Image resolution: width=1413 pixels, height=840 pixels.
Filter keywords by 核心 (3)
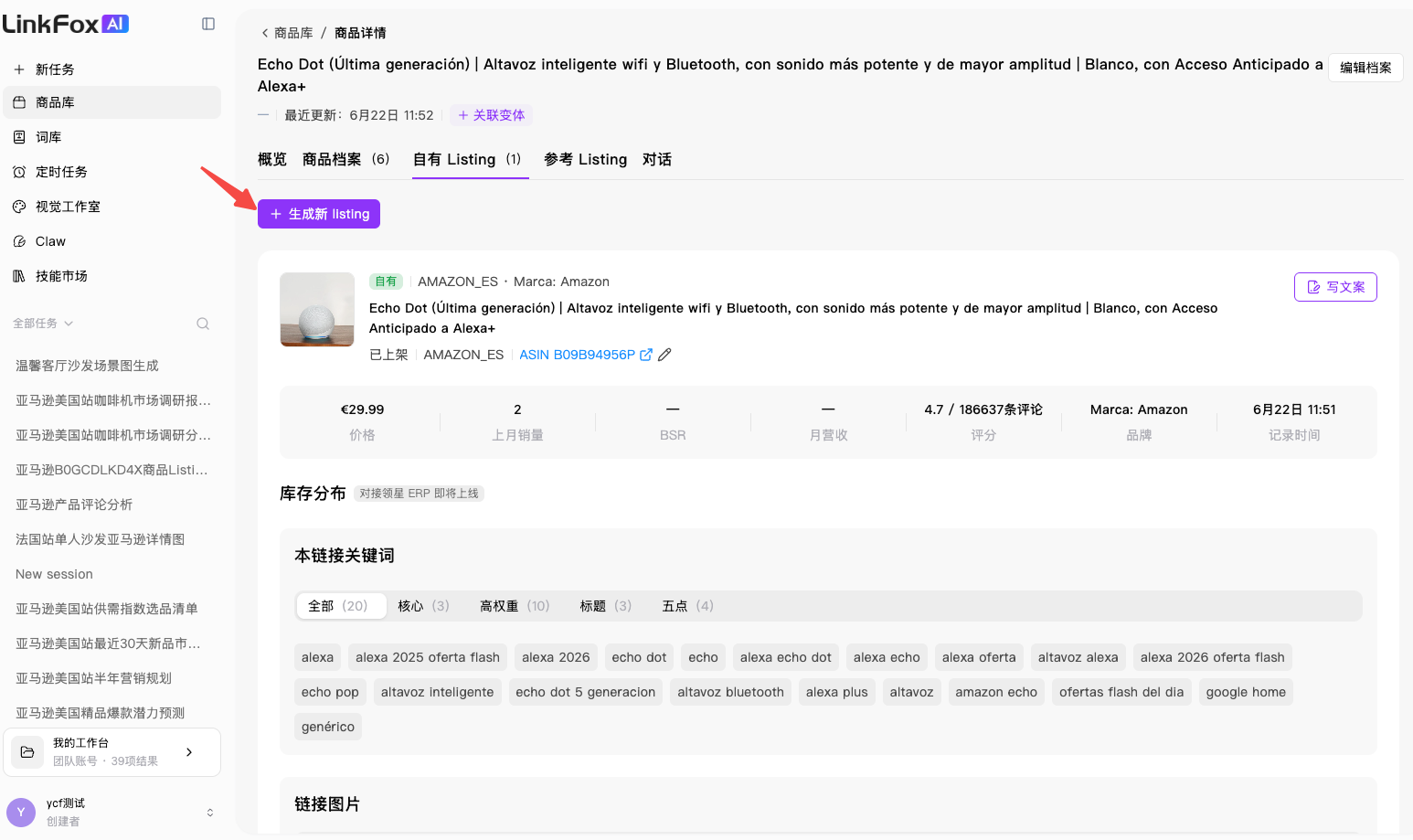tap(424, 606)
